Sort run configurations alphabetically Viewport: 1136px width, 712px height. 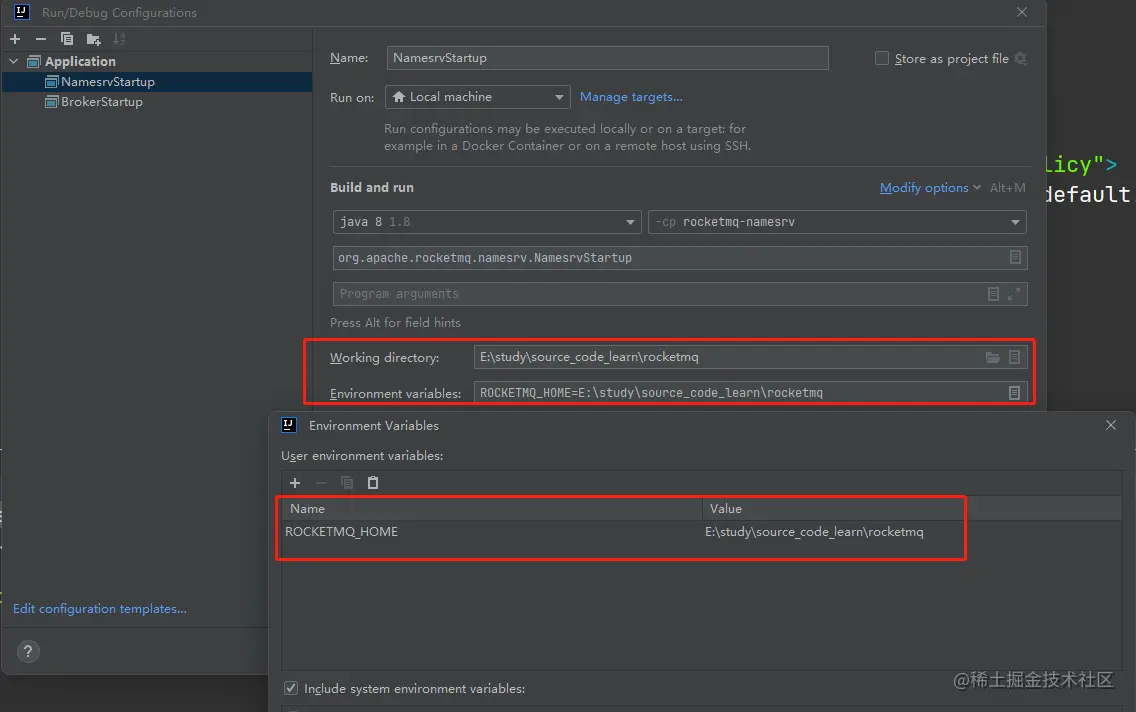pyautogui.click(x=120, y=39)
